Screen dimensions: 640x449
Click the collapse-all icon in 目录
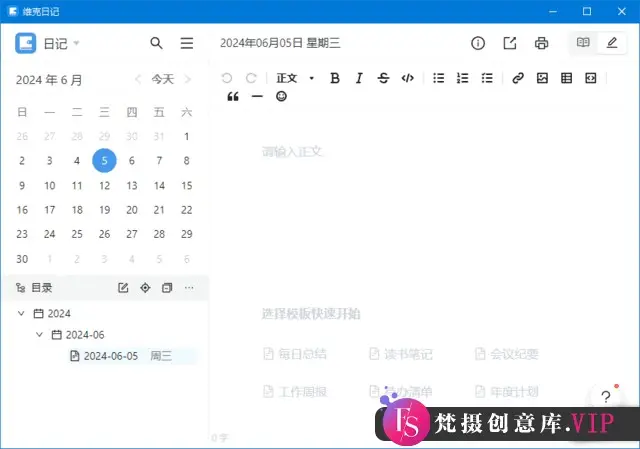tap(167, 288)
